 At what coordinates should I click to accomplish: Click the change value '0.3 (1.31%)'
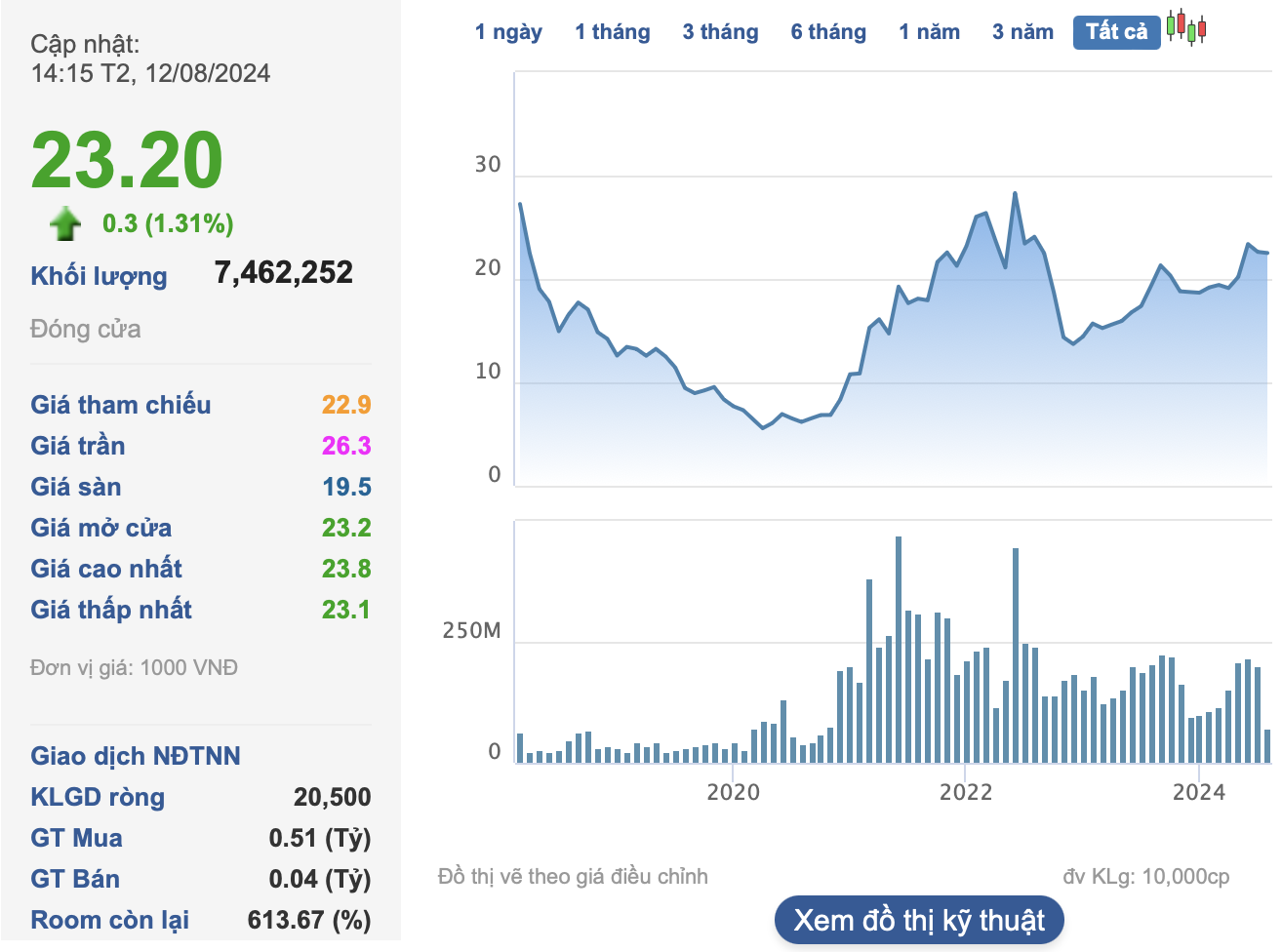click(x=168, y=223)
